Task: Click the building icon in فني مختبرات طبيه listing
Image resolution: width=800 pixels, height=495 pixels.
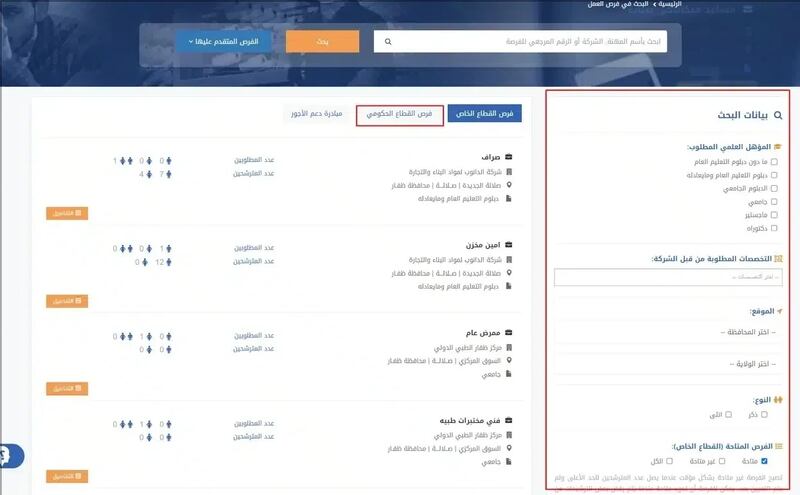Action: click(509, 435)
